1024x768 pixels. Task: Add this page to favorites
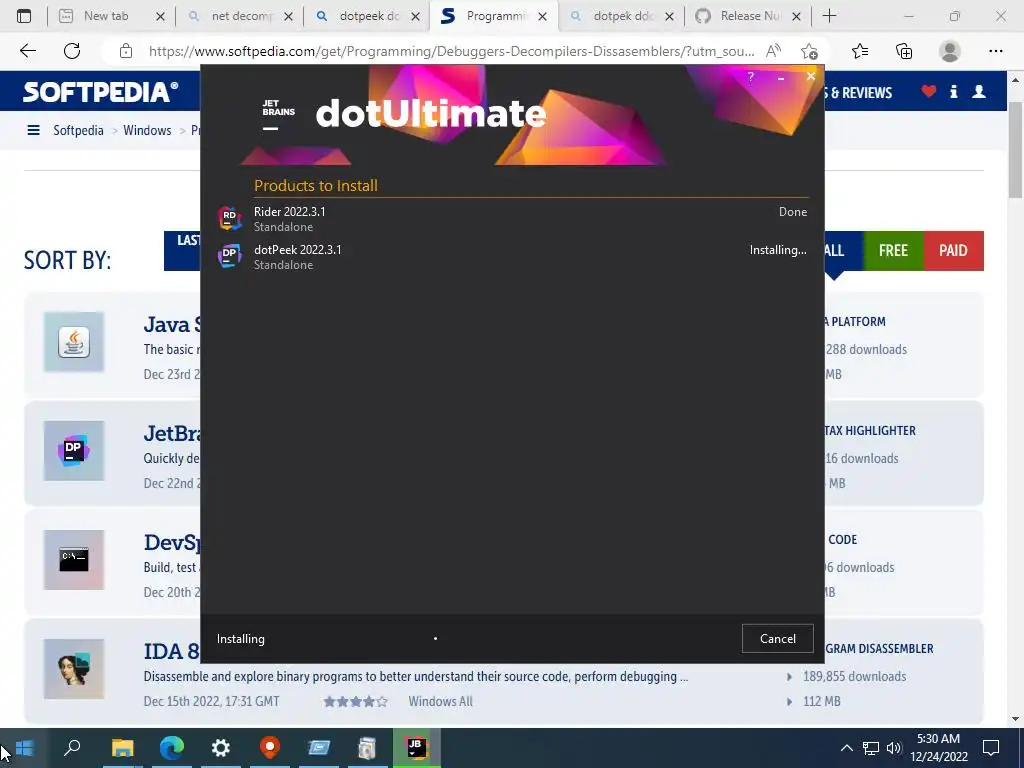pos(809,51)
